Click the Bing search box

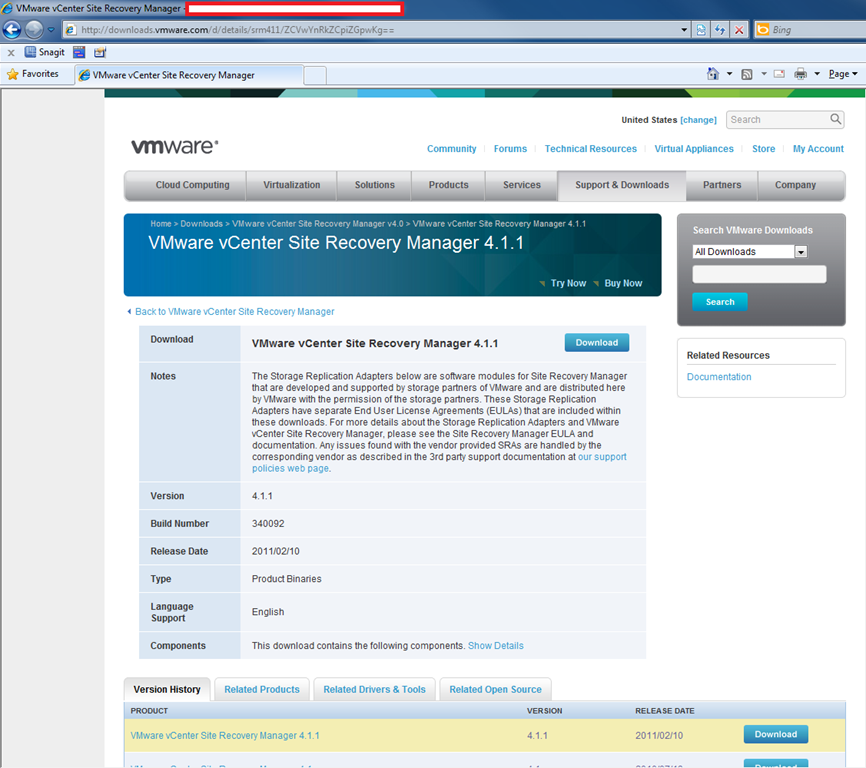click(818, 30)
